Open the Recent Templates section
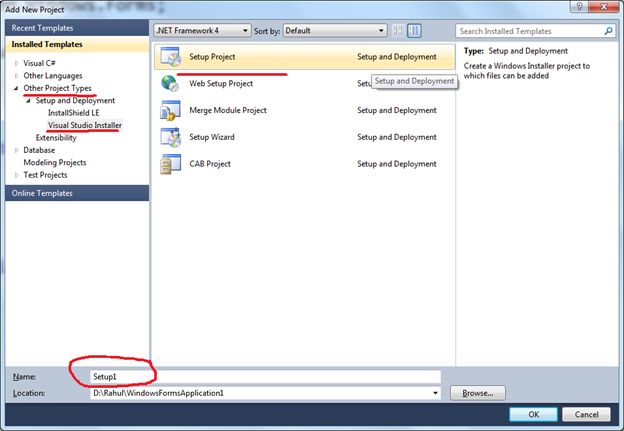 pyautogui.click(x=77, y=28)
